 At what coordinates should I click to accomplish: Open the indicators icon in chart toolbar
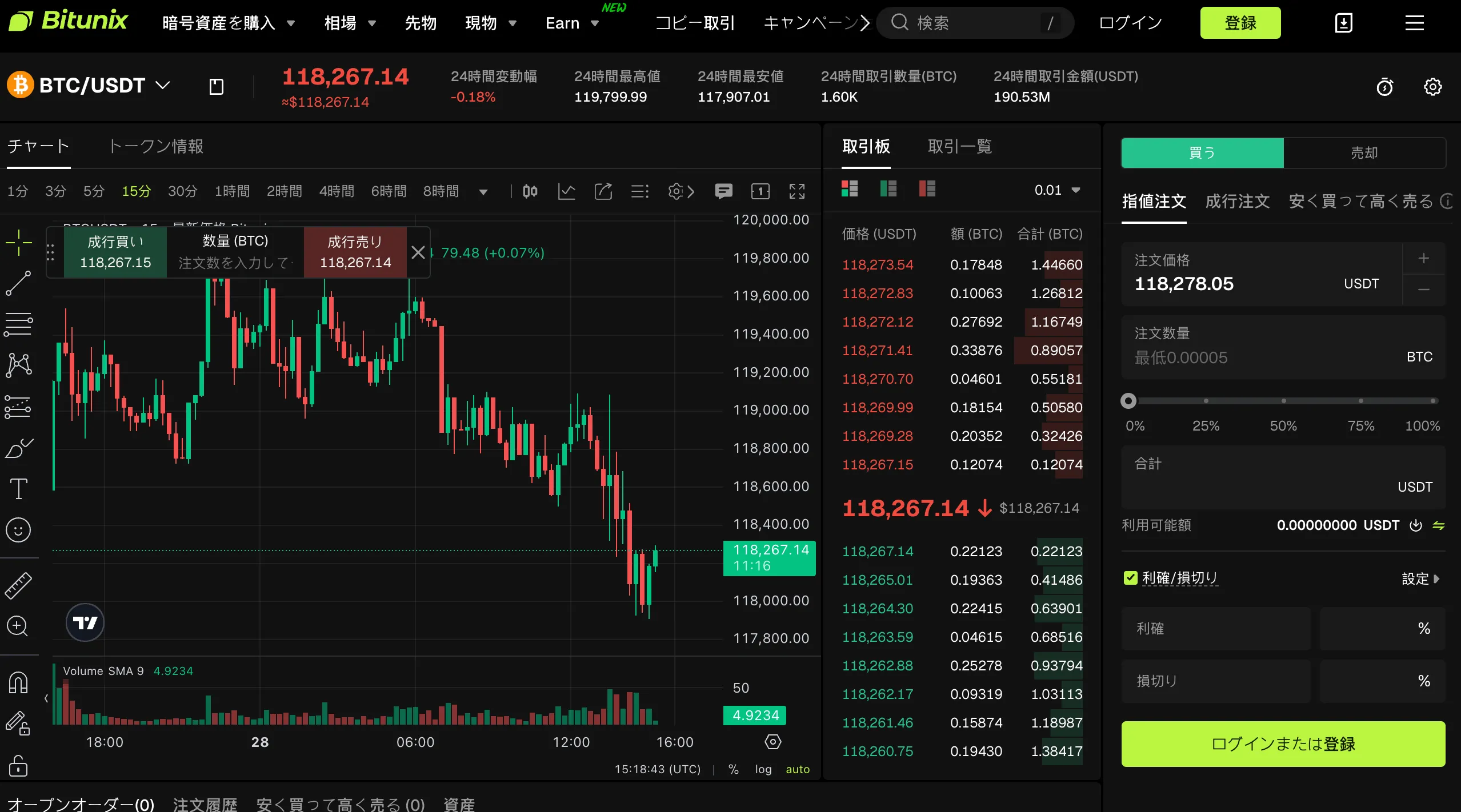(566, 191)
